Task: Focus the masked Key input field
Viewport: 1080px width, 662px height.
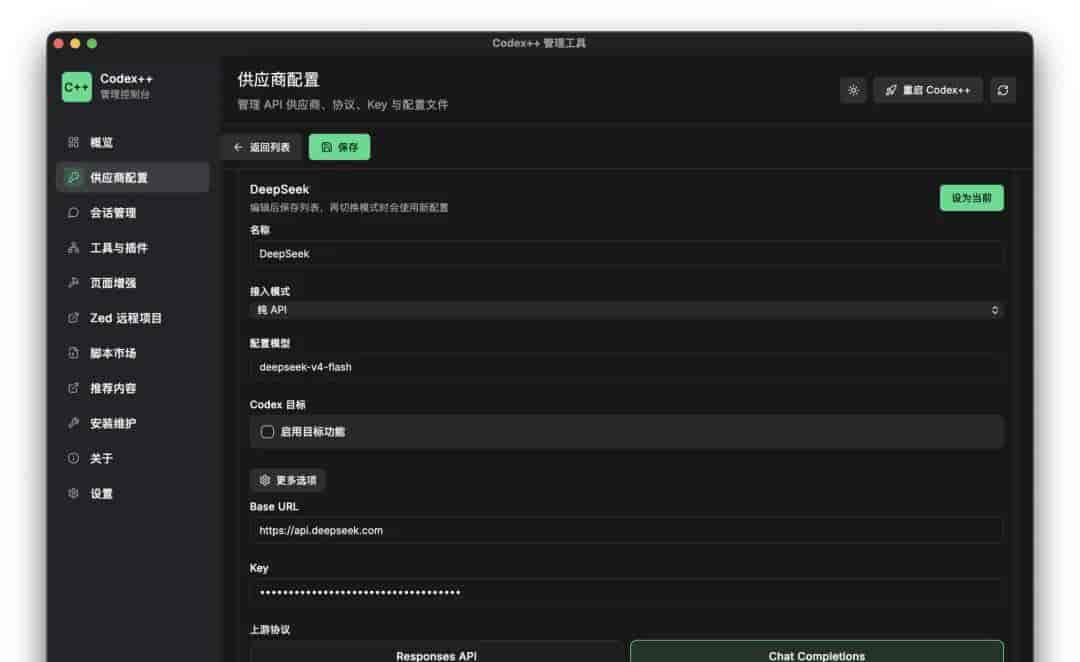Action: (626, 592)
